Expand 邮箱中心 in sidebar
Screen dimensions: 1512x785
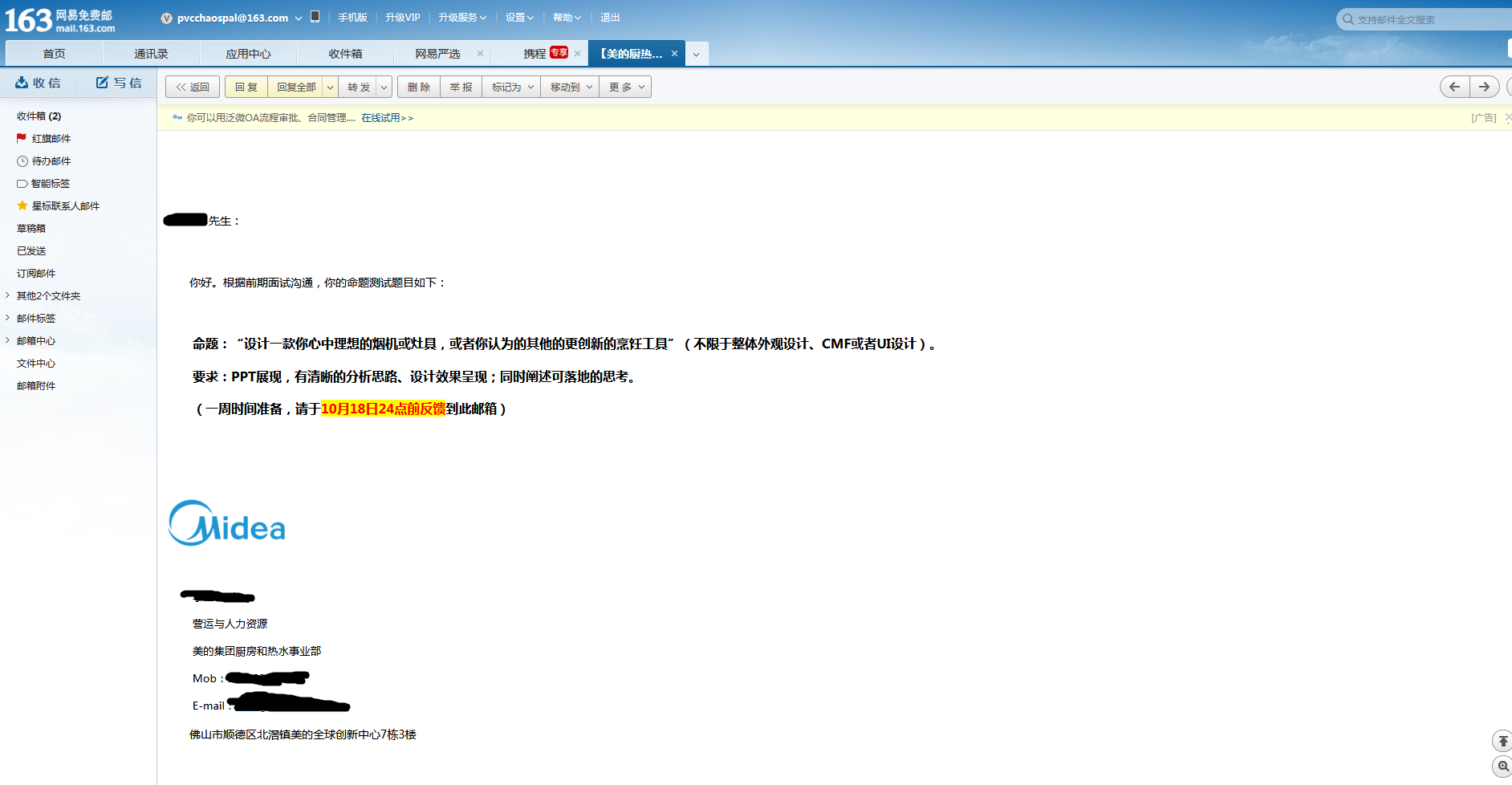(x=8, y=340)
